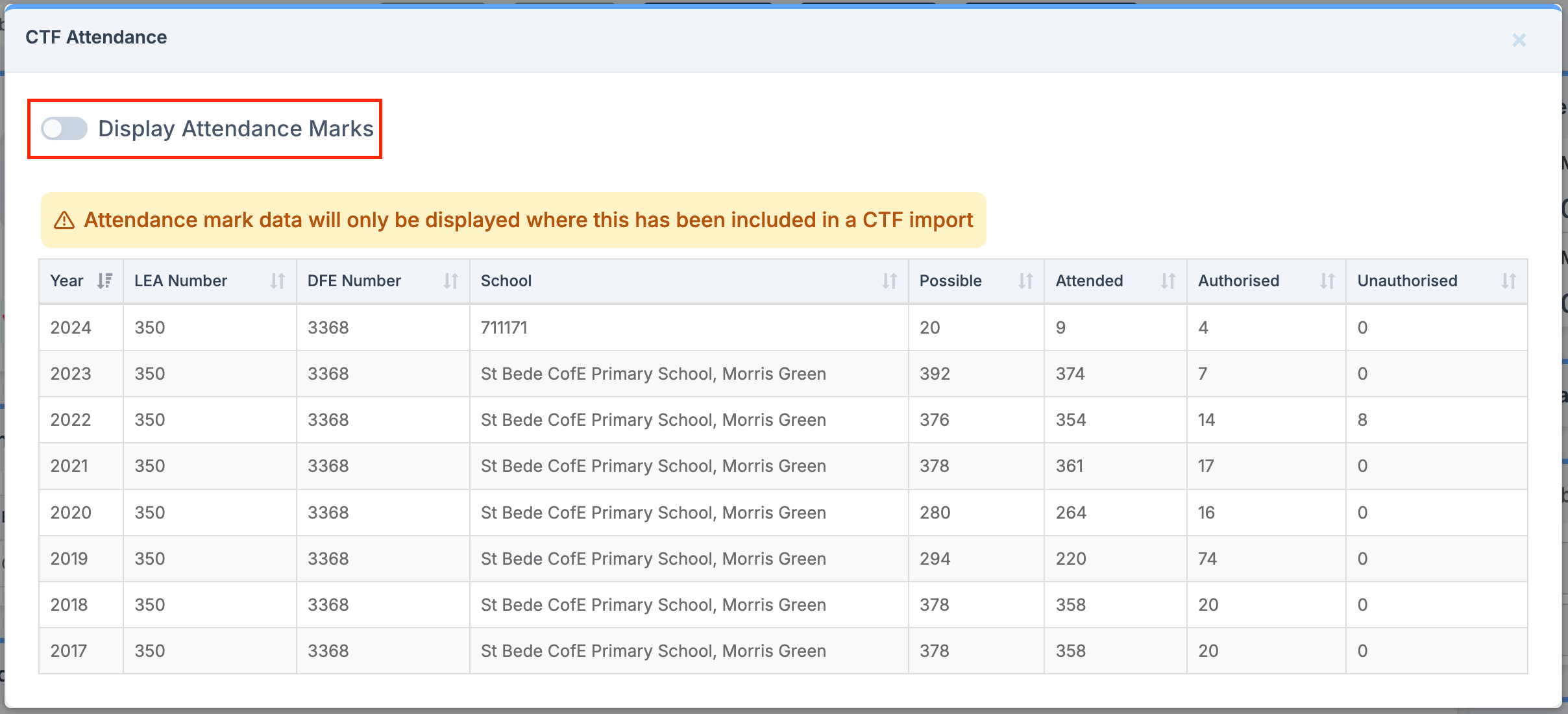
Task: Sort the Unauthorised column
Action: 1508,280
